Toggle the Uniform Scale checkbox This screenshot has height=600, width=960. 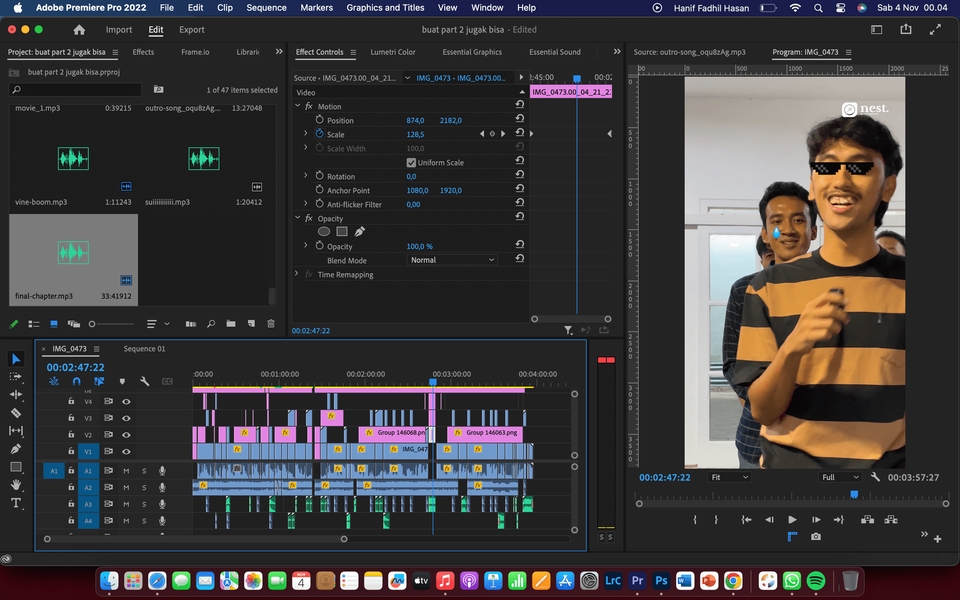[411, 162]
